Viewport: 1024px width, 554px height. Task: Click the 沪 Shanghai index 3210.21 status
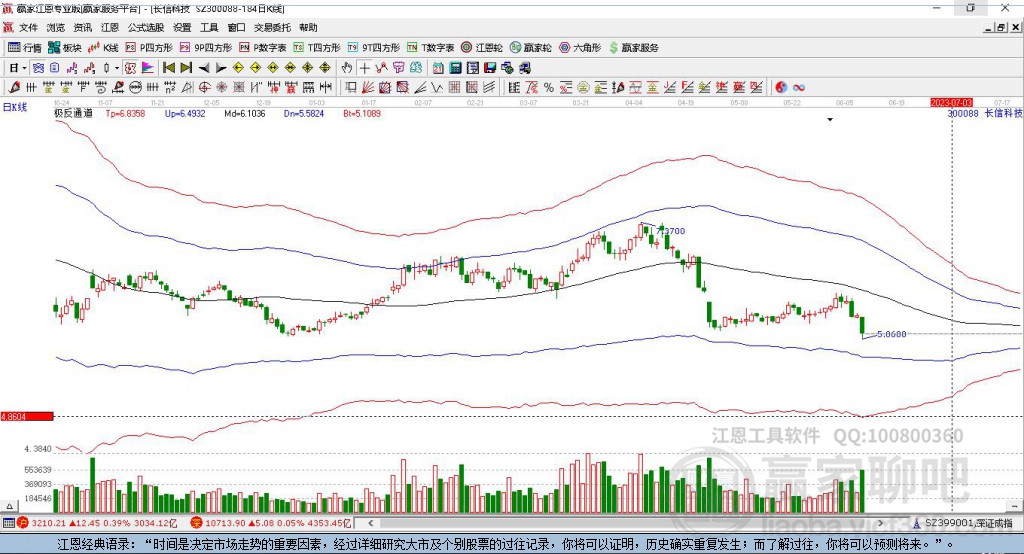click(x=97, y=523)
